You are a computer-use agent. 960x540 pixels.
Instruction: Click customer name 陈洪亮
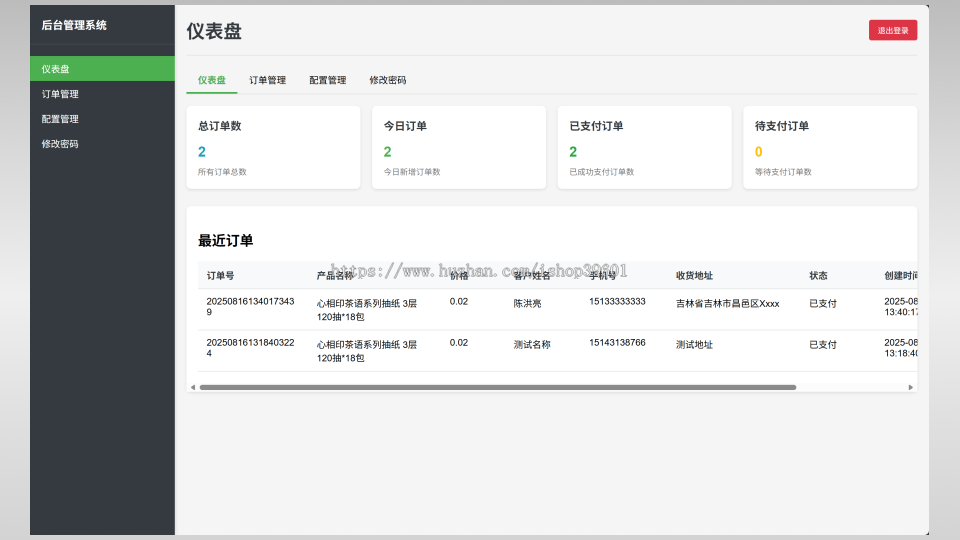[x=527, y=304]
